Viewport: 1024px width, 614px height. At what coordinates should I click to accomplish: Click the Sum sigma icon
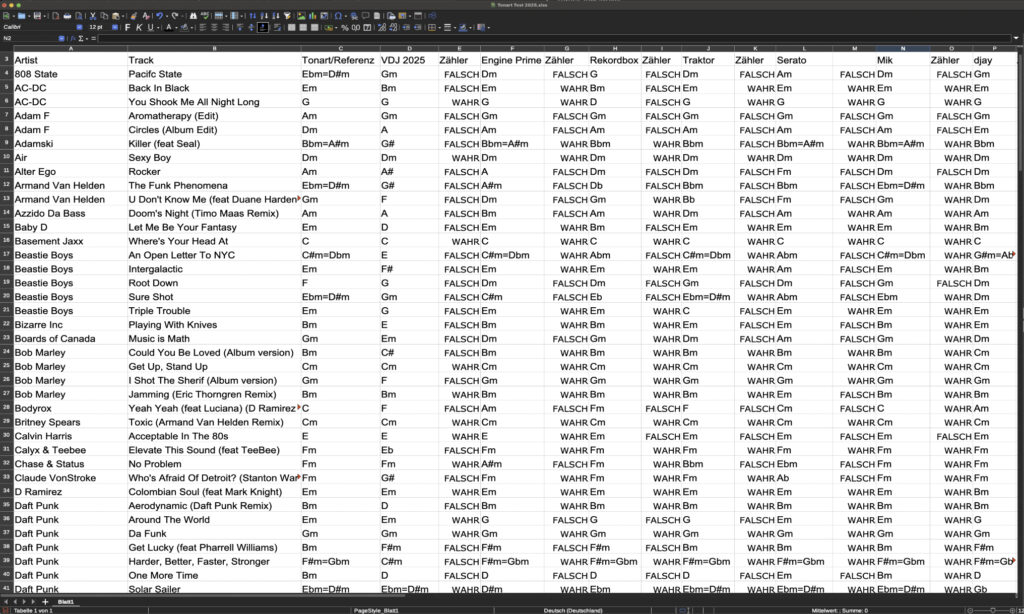80,38
